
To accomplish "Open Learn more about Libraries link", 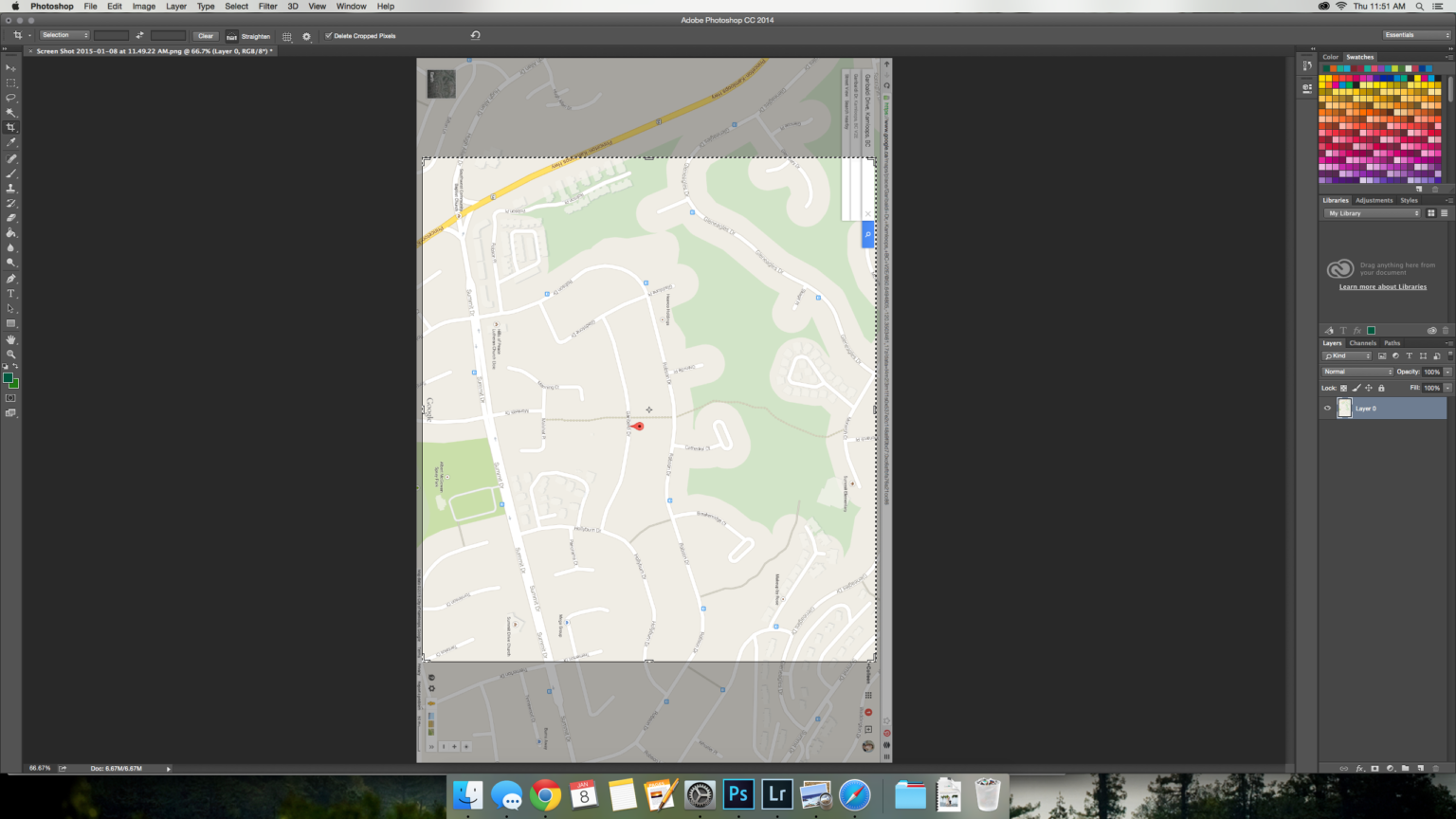I will pyautogui.click(x=1382, y=287).
